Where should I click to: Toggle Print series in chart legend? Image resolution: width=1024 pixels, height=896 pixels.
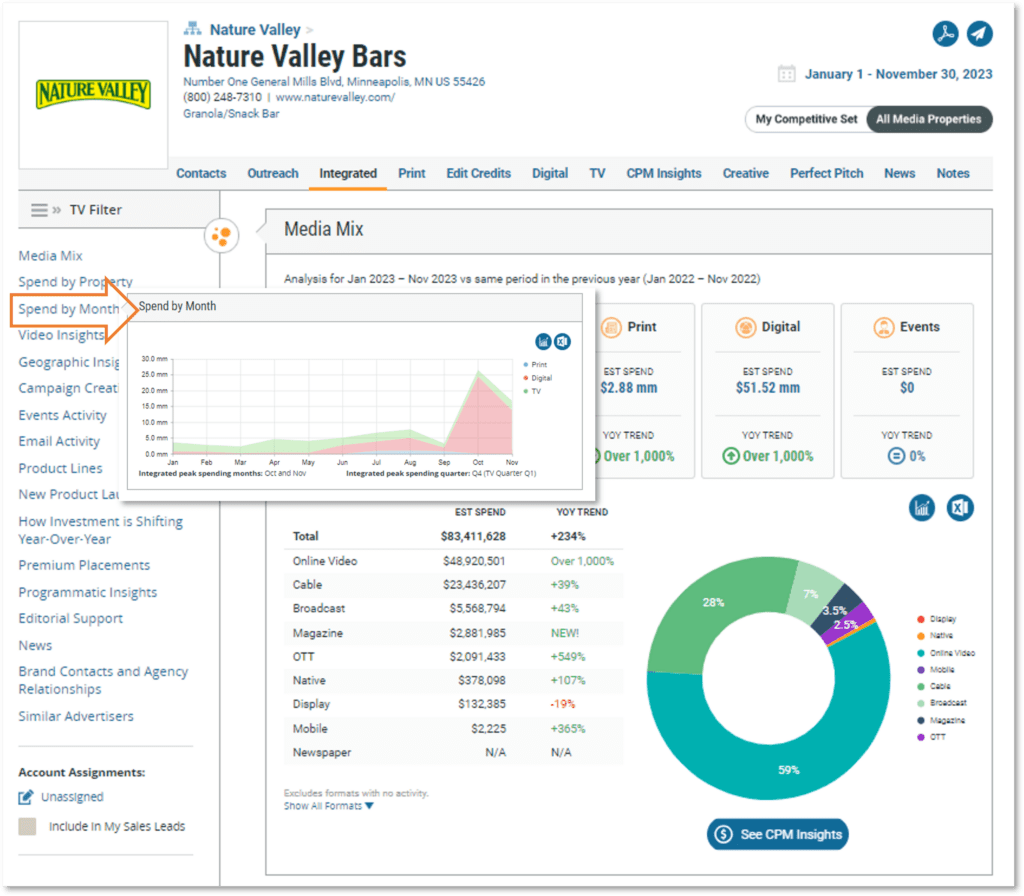coord(536,364)
